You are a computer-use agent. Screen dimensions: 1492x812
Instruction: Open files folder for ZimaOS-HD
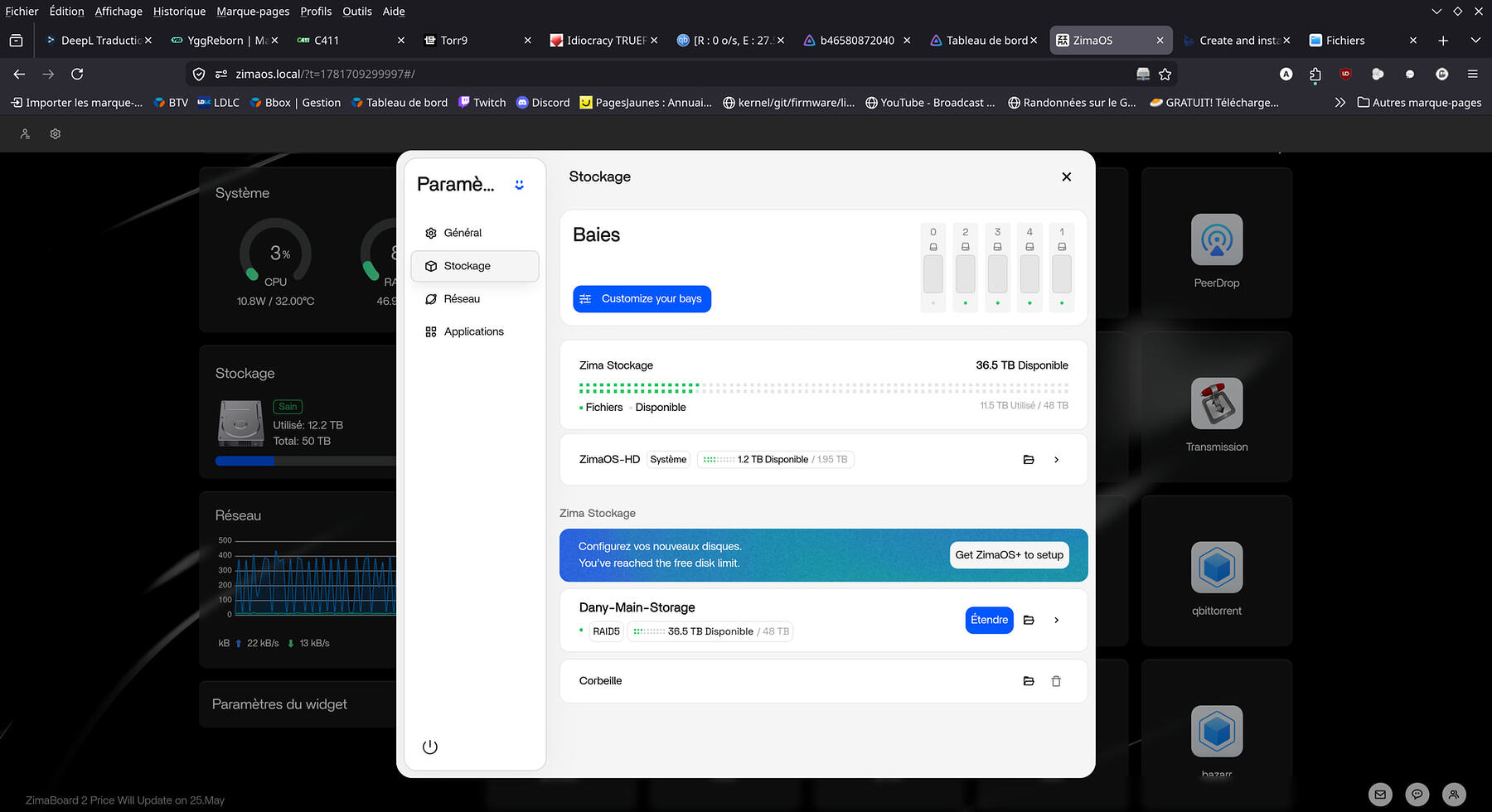pyautogui.click(x=1029, y=460)
